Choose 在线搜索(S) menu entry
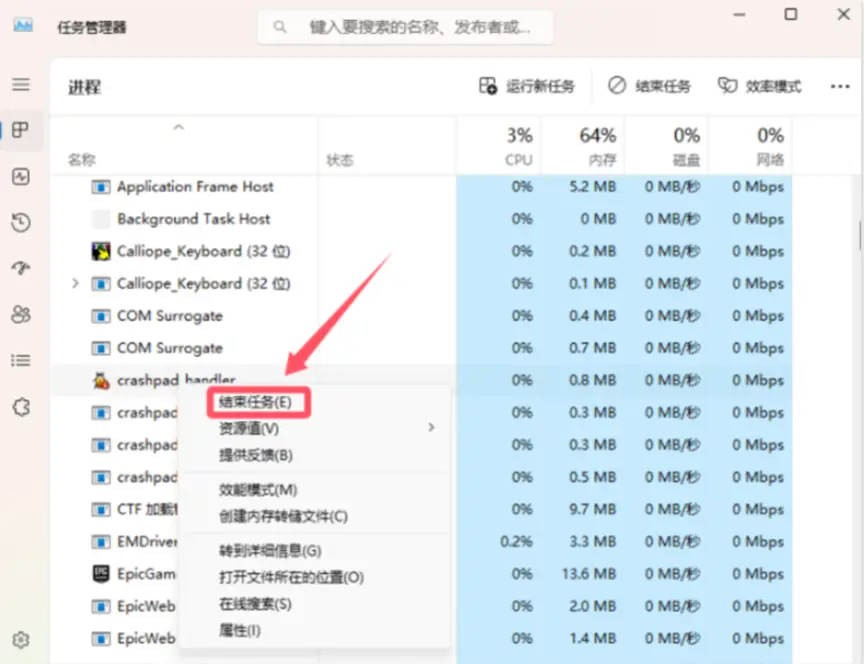The image size is (864, 664). point(255,604)
